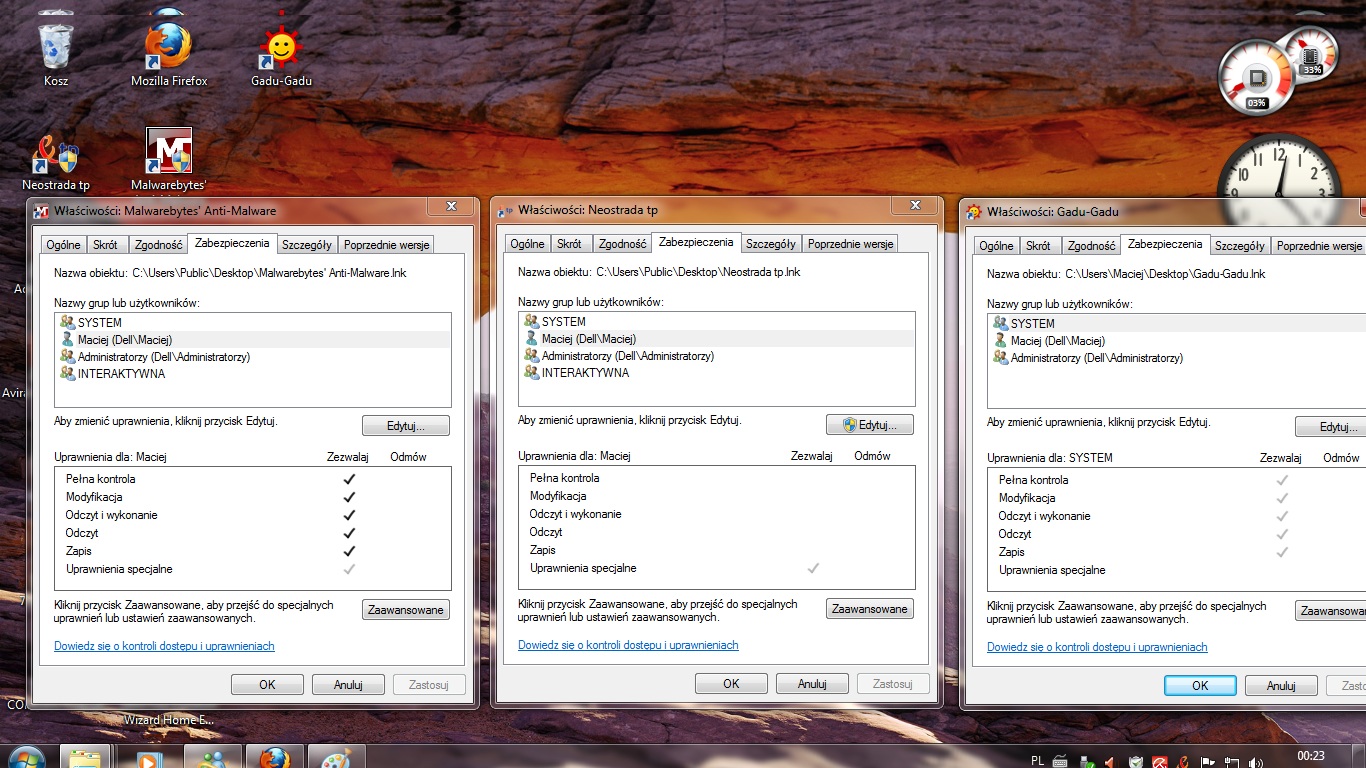Open Zgodność tab in Neostrada tp properties
Screen dimensions: 1366x768
point(623,243)
